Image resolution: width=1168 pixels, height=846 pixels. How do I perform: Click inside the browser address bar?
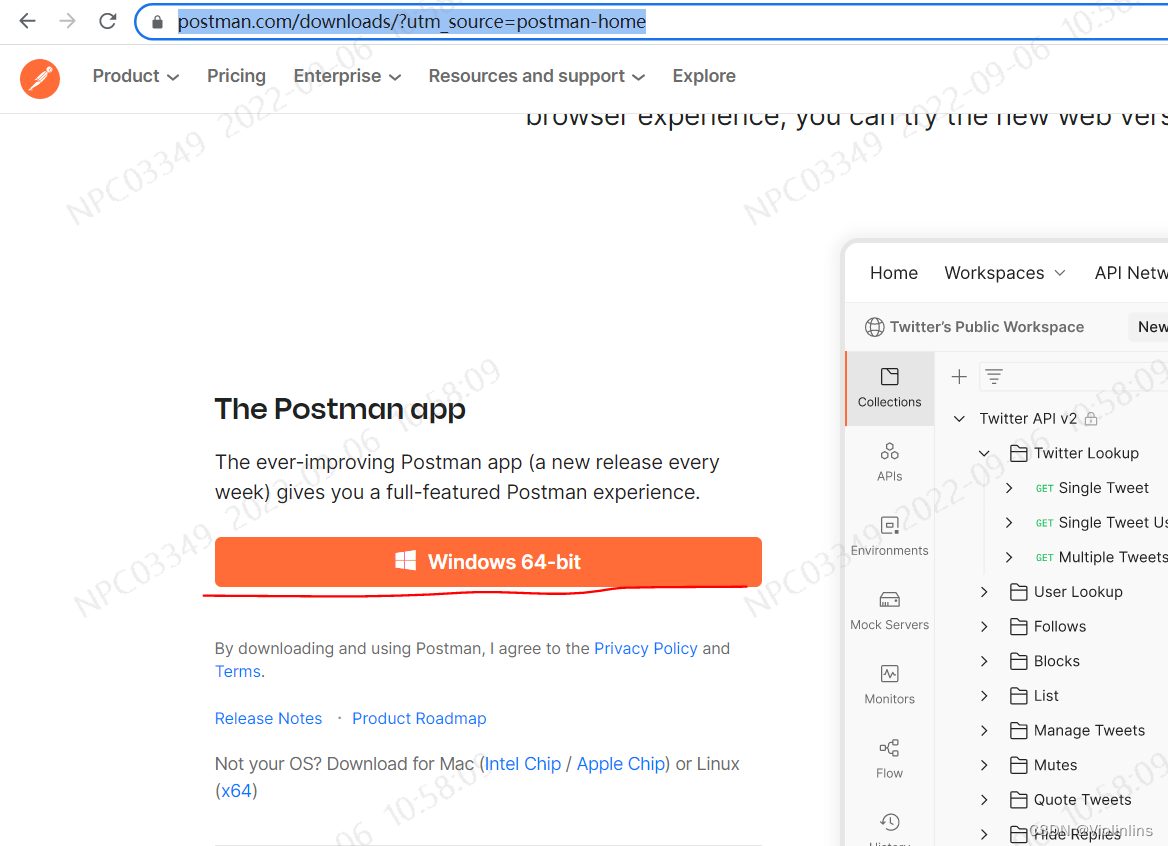(x=410, y=20)
